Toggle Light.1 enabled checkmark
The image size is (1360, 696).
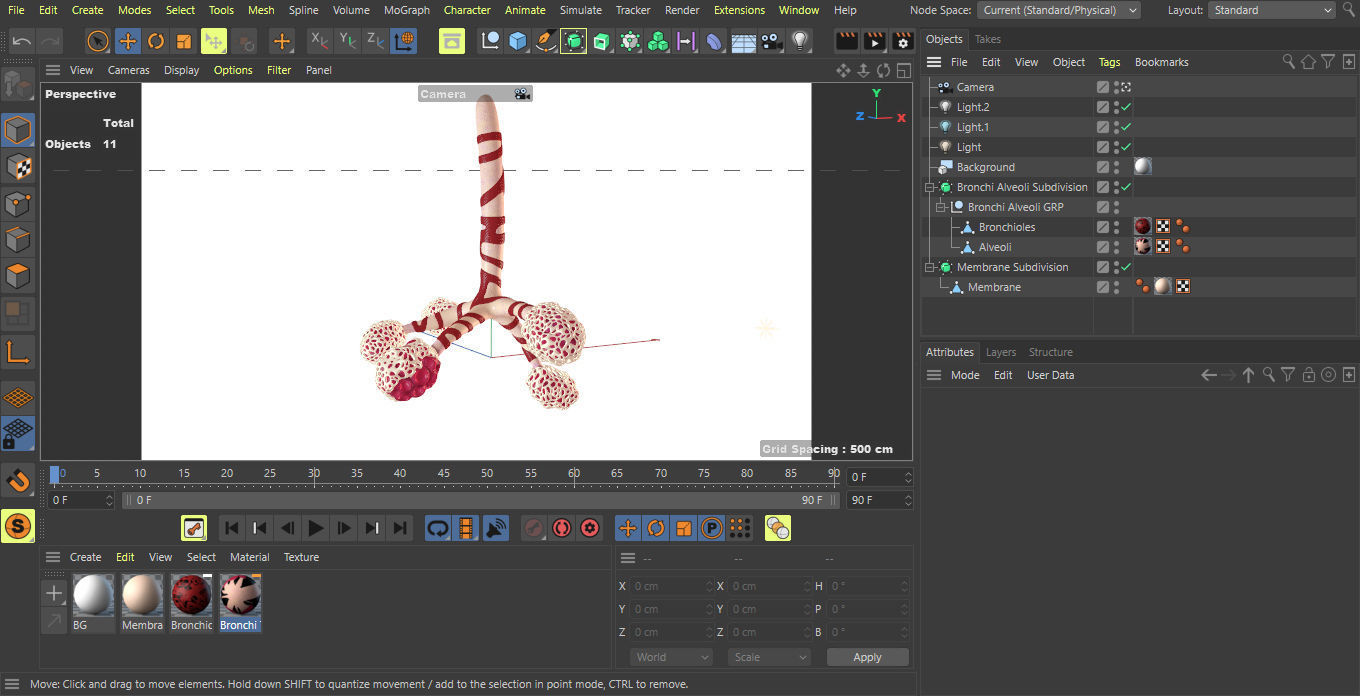1127,127
